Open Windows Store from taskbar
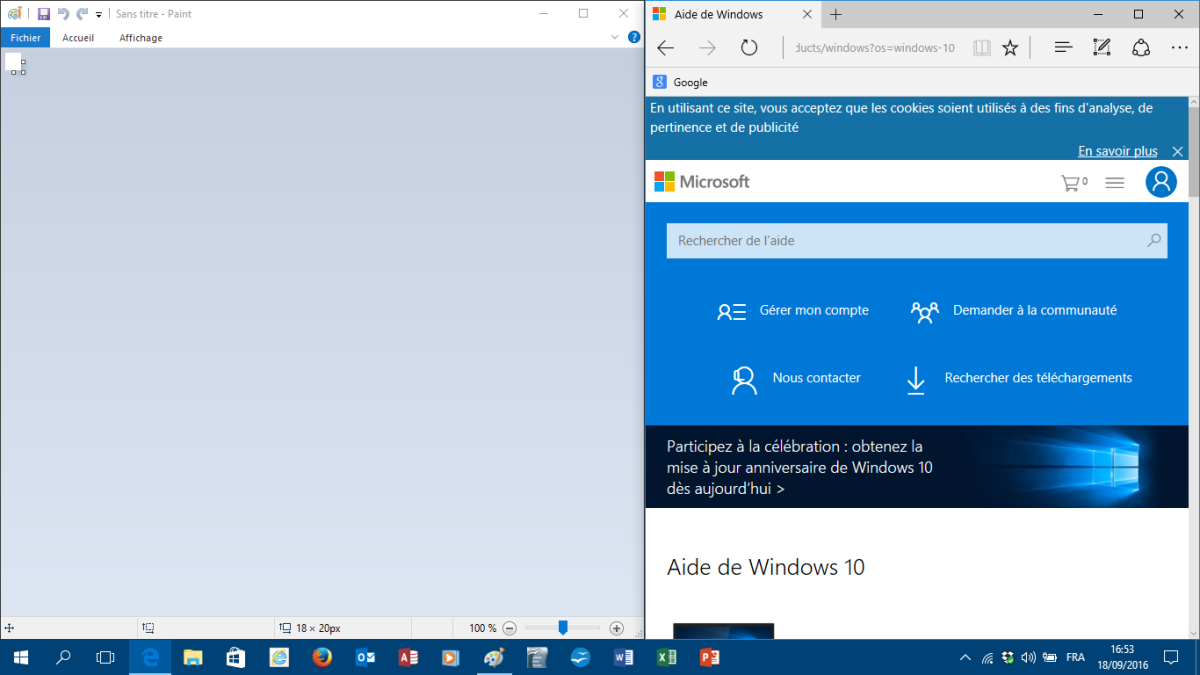This screenshot has height=675, width=1200. [236, 658]
